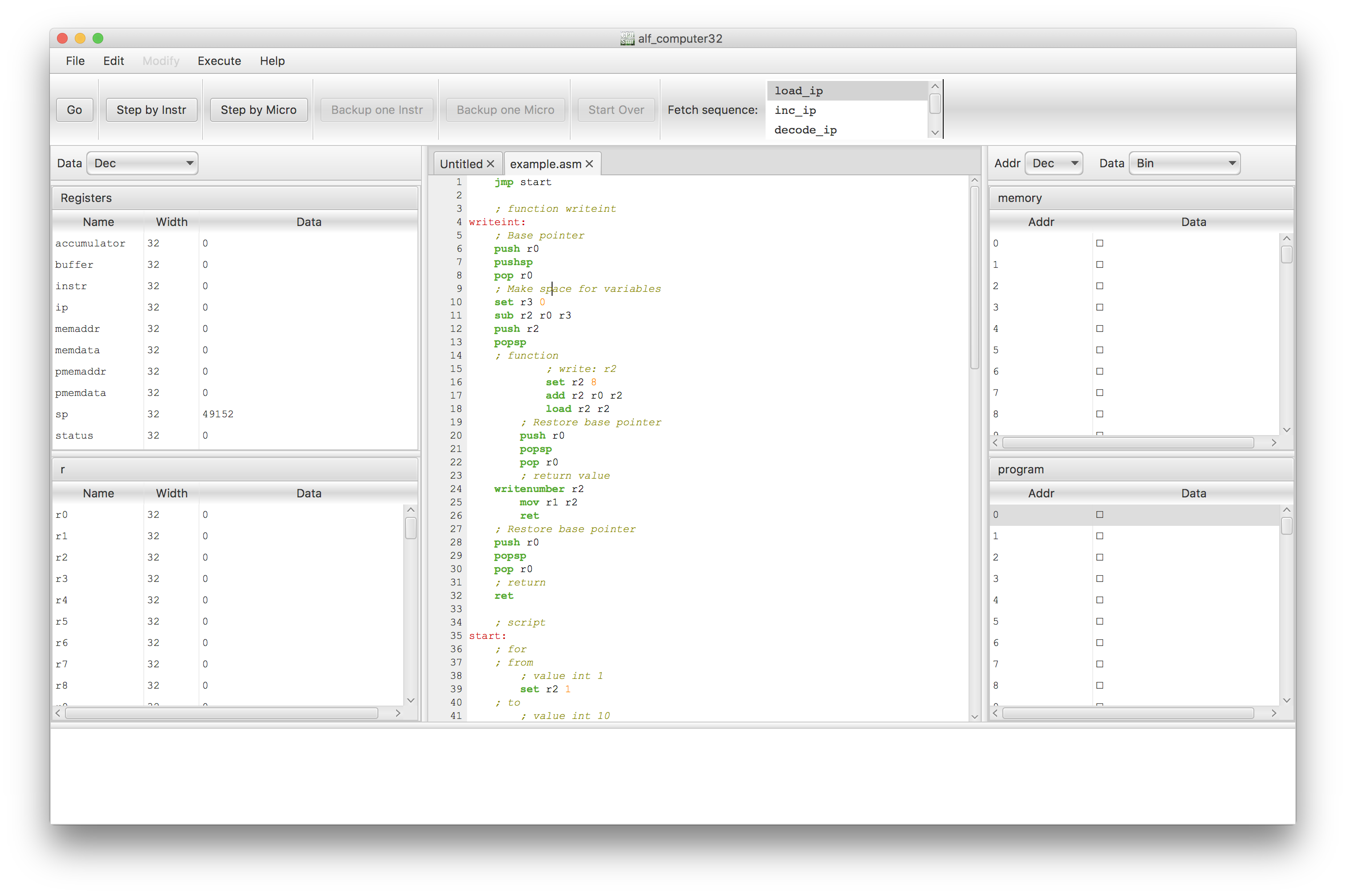Click Step by Micro button
Screen dimensions: 1346x896
[258, 110]
